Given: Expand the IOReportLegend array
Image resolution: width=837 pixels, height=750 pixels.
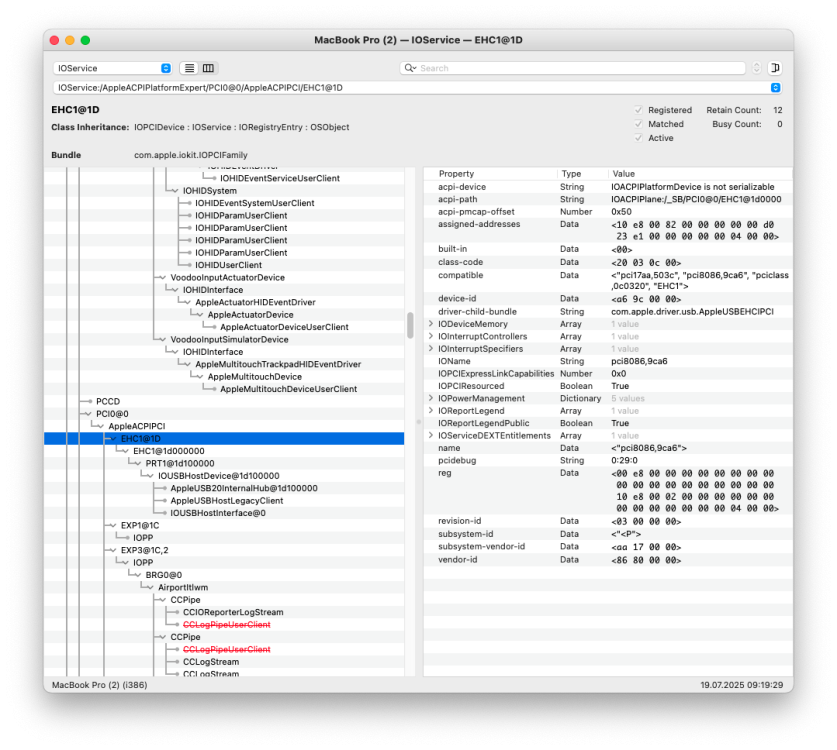Looking at the screenshot, I should coord(431,410).
